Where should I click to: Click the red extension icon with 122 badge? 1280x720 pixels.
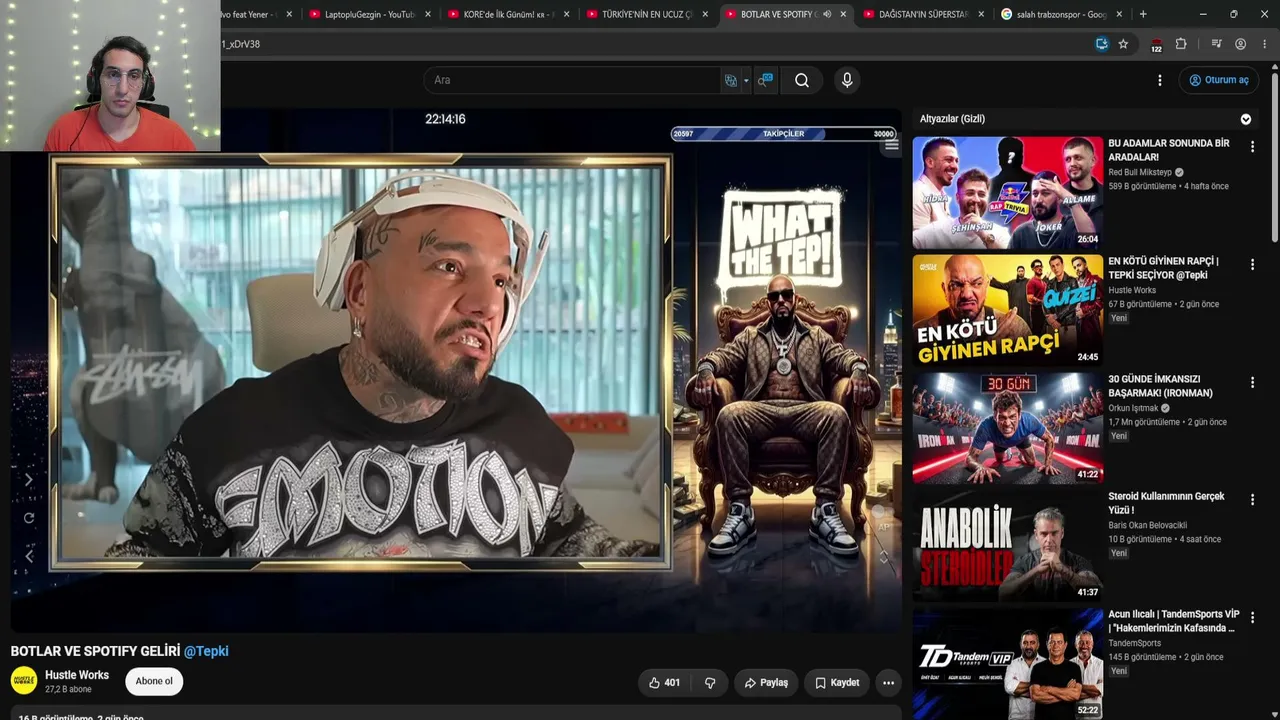[x=1156, y=45]
